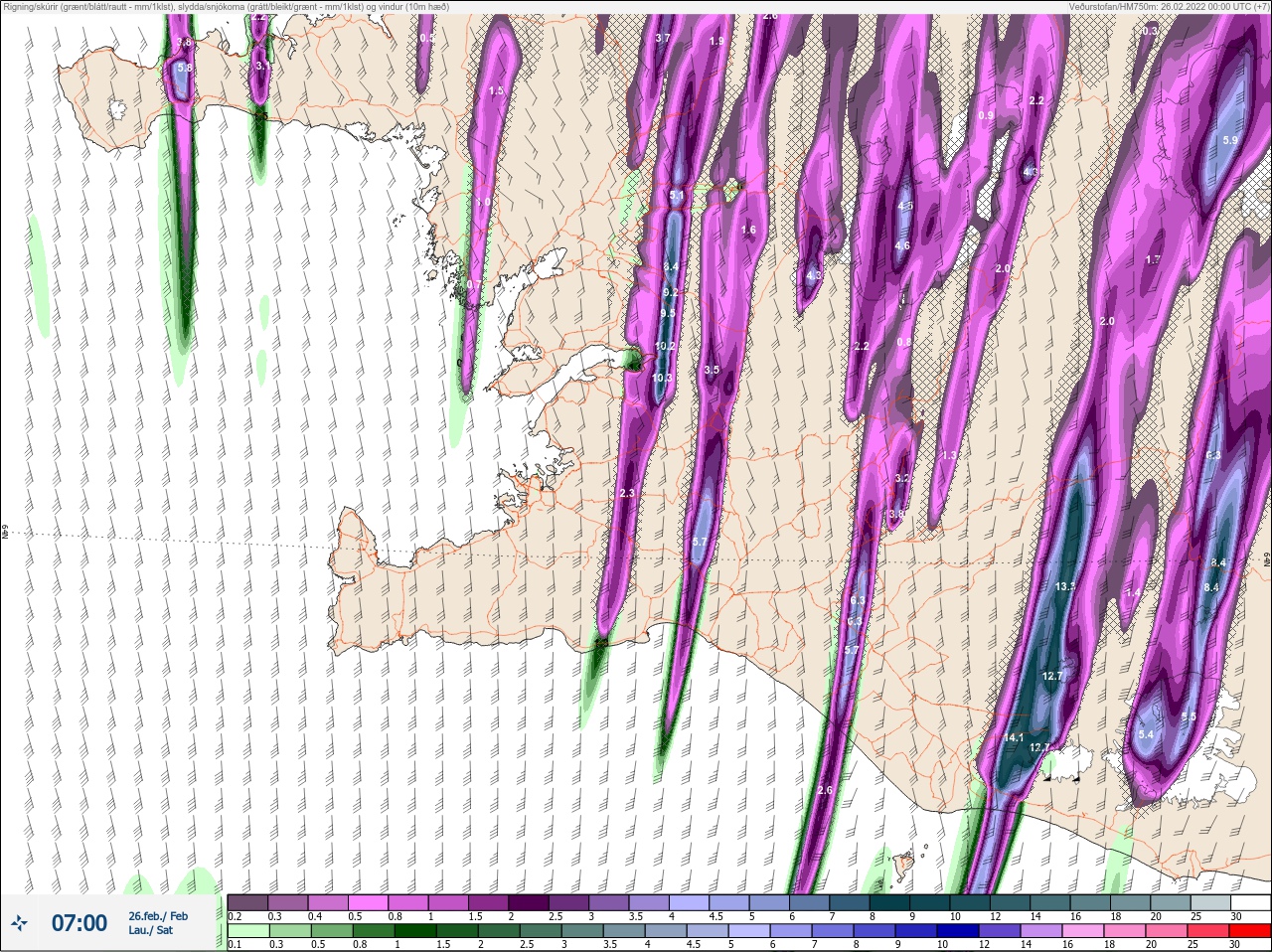
Task: Click the 1.9 precipitation value at the top
Action: click(x=717, y=42)
